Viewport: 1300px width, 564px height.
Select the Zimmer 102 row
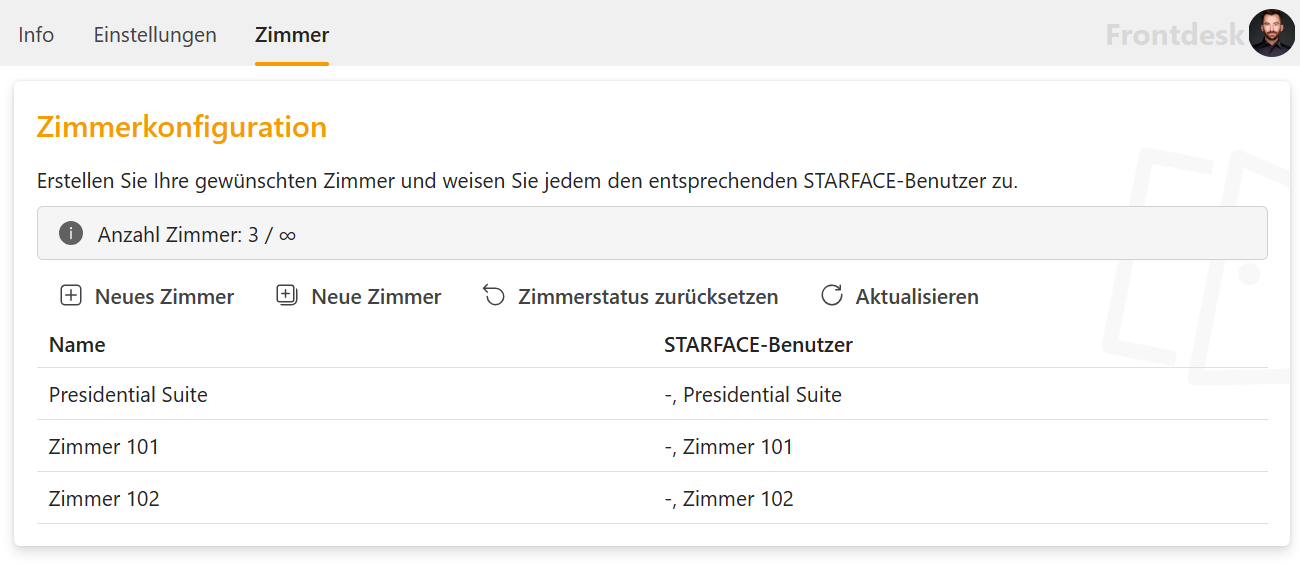[x=652, y=498]
